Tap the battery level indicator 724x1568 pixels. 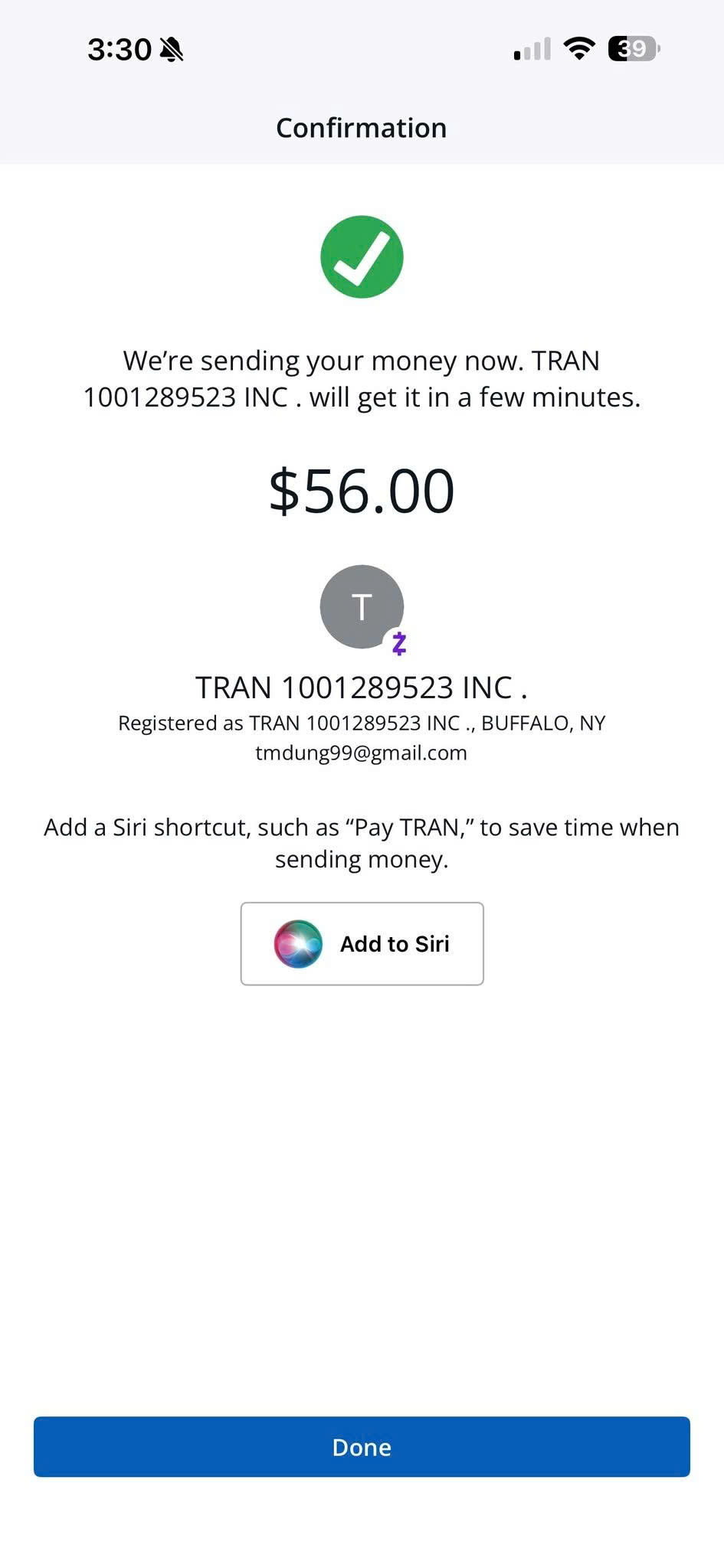click(634, 49)
